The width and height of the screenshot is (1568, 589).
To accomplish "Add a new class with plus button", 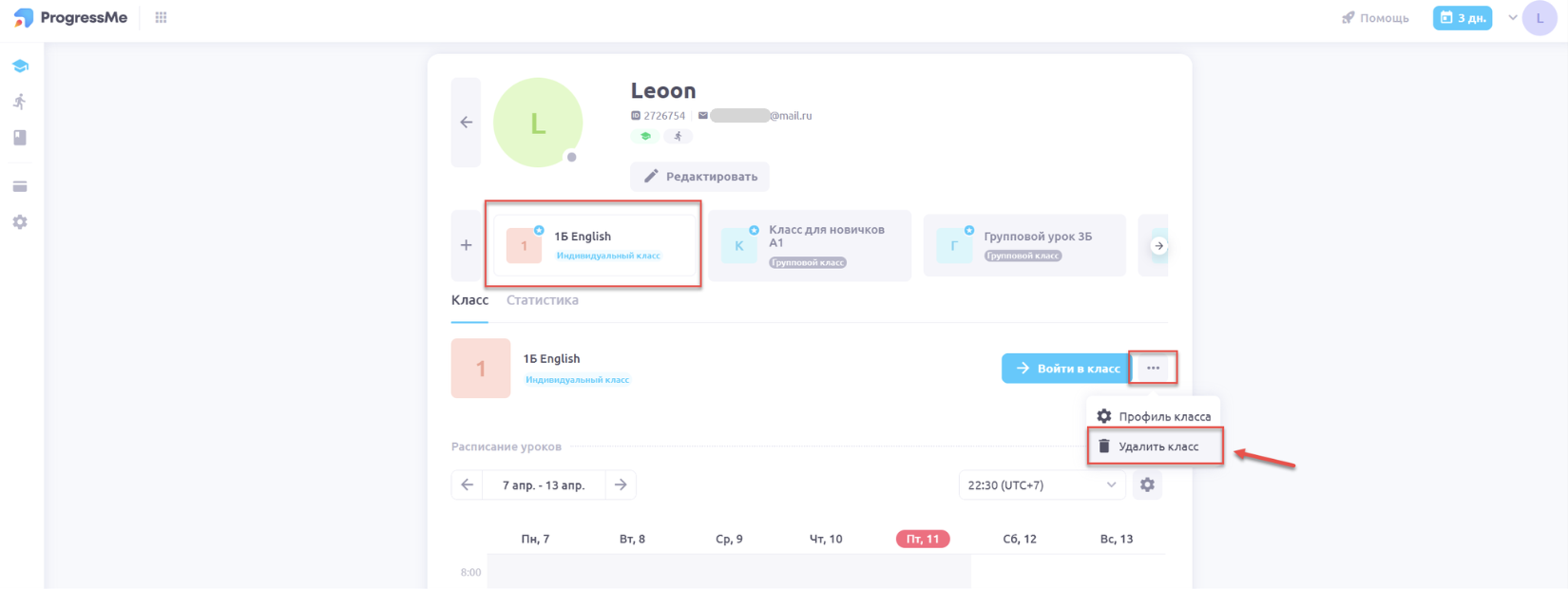I will coord(466,245).
